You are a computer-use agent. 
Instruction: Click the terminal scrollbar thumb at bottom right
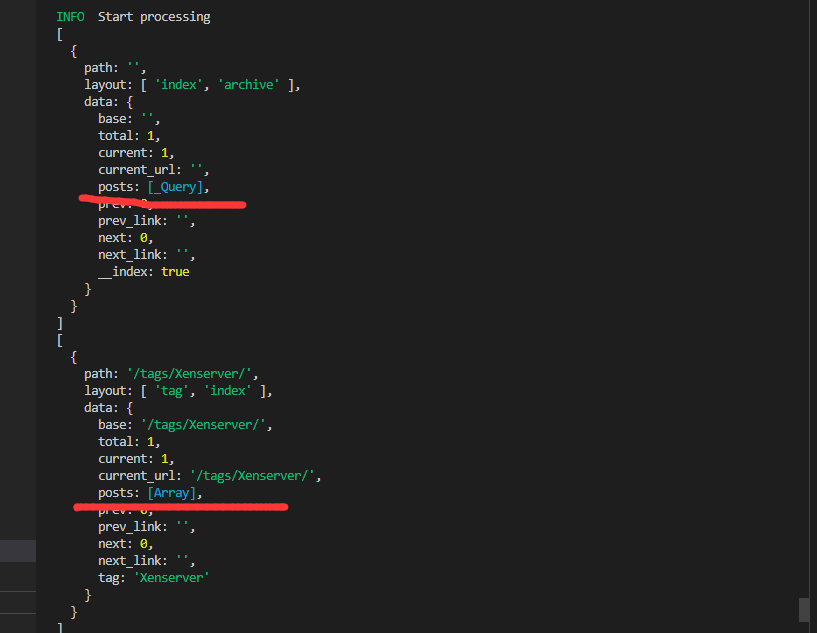coord(803,609)
